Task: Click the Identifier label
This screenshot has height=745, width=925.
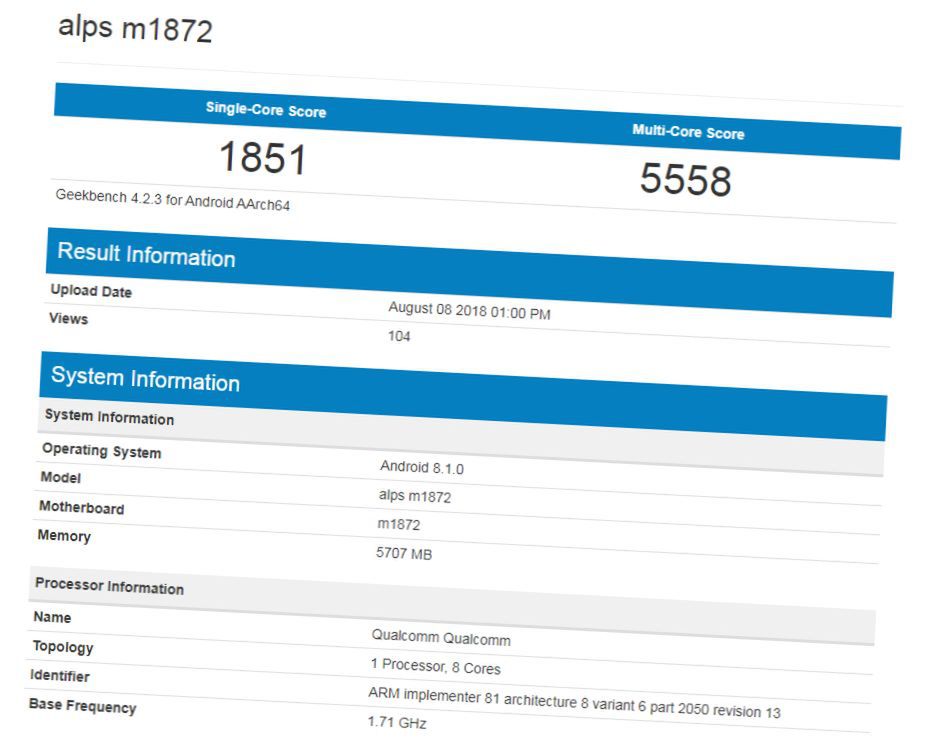Action: [60, 675]
